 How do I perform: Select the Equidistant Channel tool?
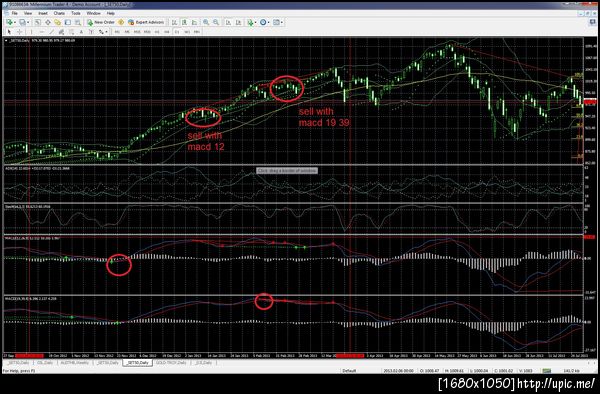(x=61, y=32)
